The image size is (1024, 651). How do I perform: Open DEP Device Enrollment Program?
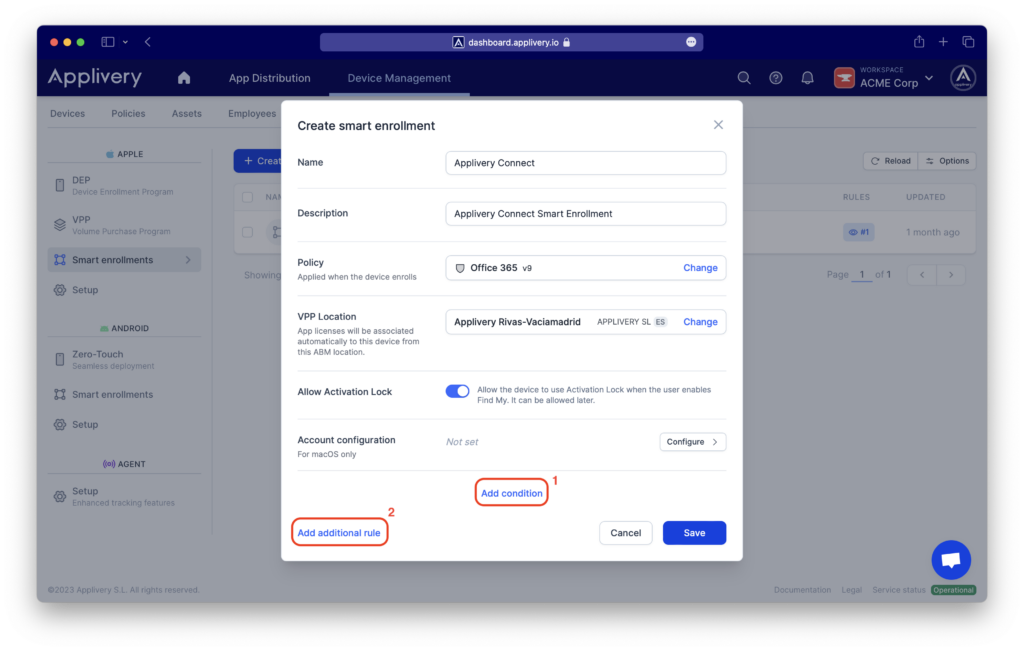124,185
